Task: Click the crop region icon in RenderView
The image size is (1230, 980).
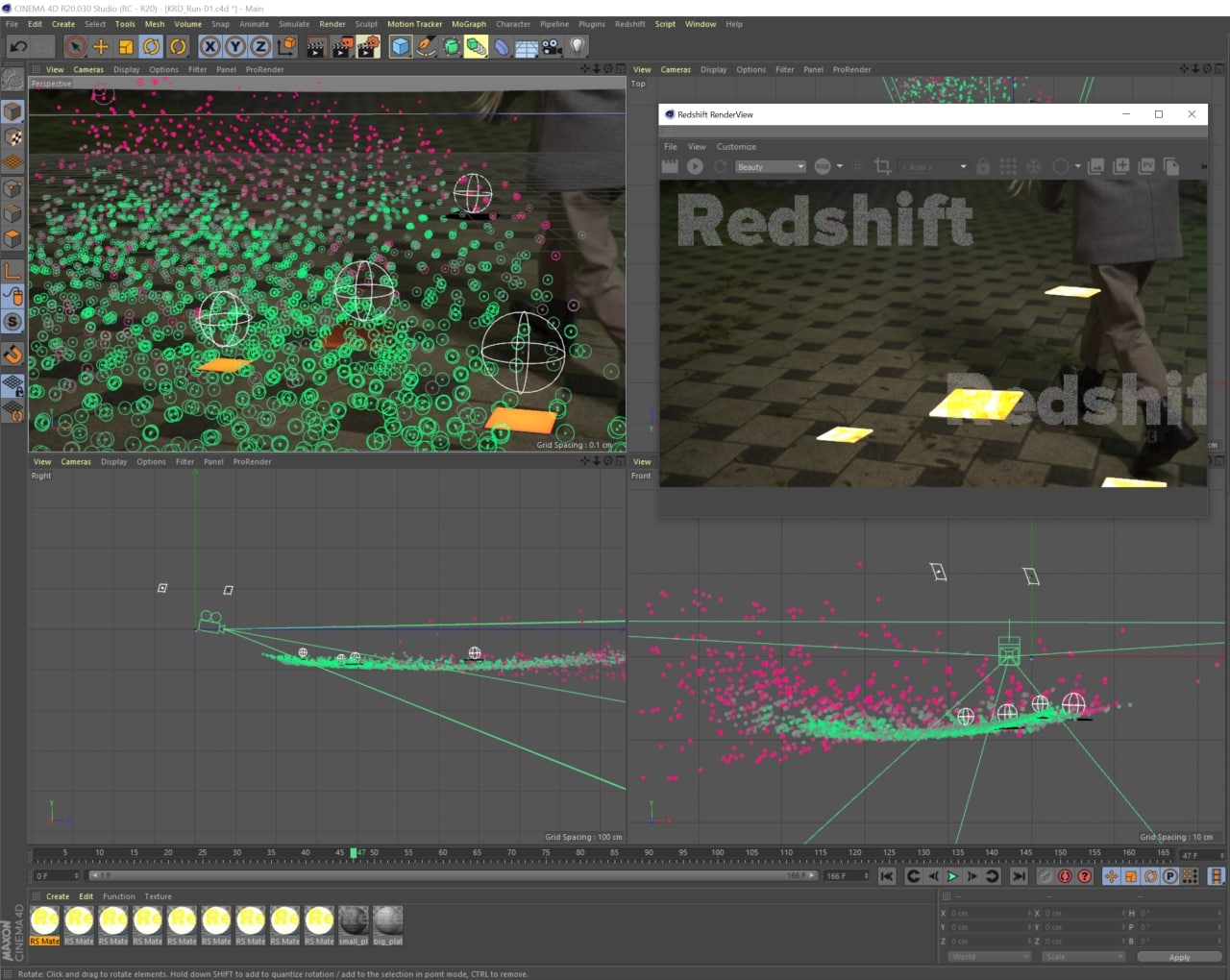Action: tap(882, 166)
